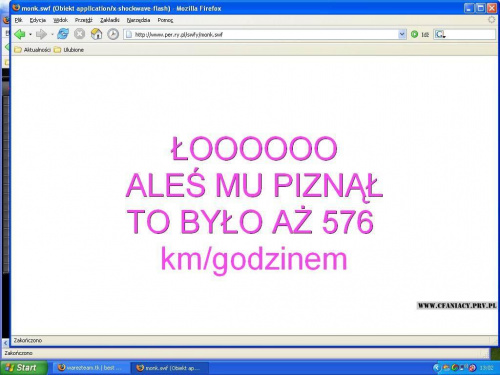Click monk.swf taskbar window button
Screen dimensions: 500x375
(169, 368)
